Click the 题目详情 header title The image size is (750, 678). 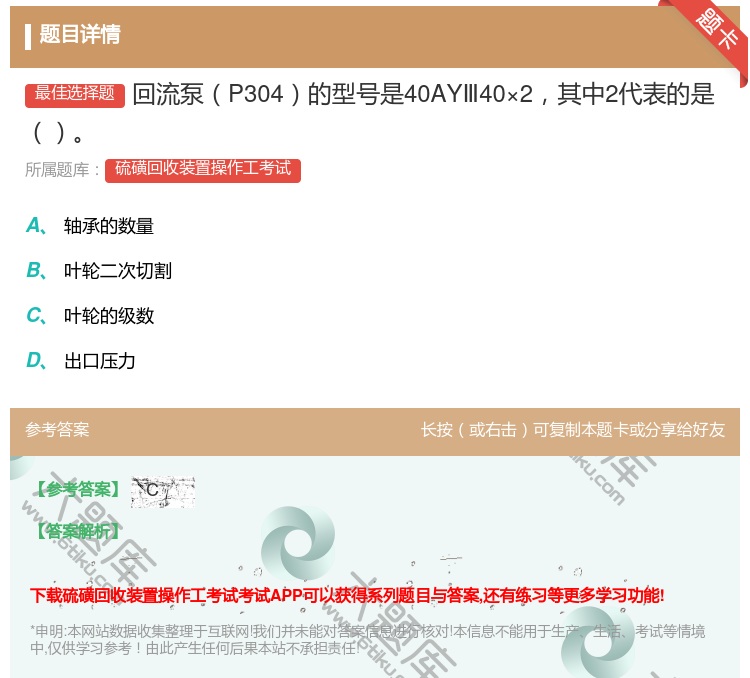click(x=80, y=34)
